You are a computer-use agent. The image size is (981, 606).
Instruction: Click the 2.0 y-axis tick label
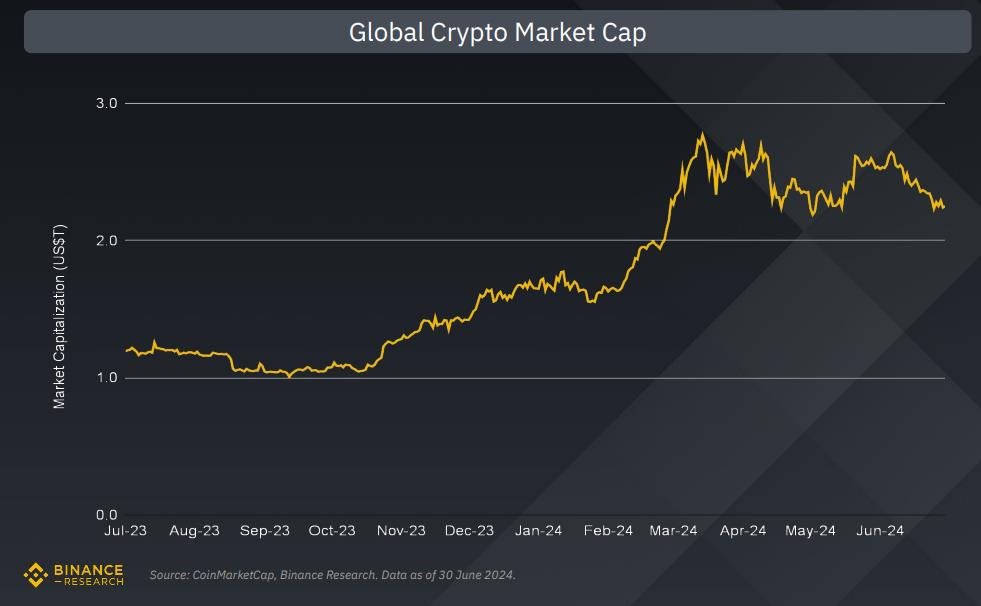coord(105,241)
